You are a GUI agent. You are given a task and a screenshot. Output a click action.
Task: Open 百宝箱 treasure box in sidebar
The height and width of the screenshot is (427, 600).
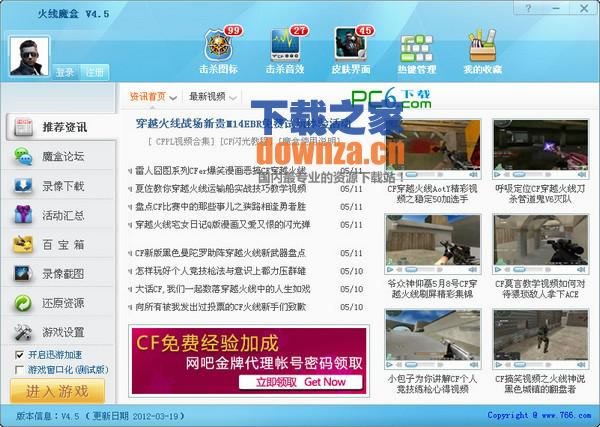click(x=61, y=244)
